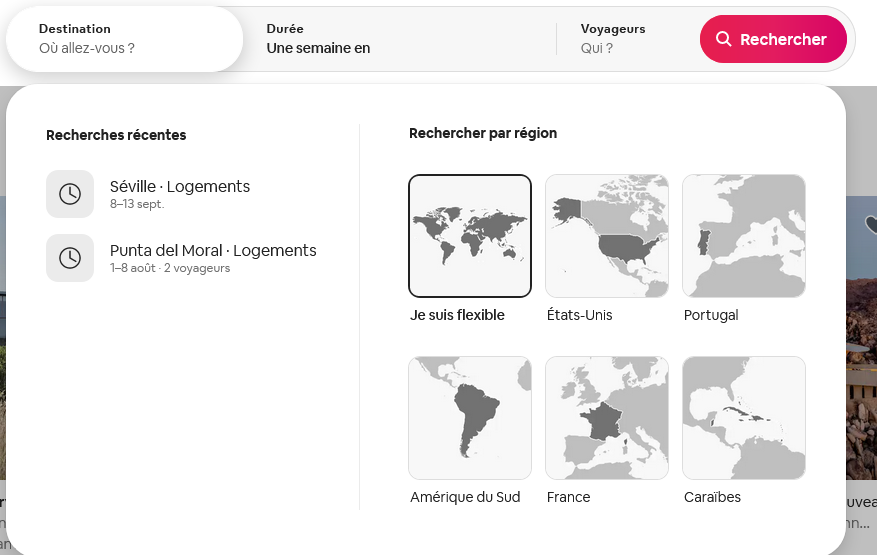Click the 'Je suis flexible' label

pyautogui.click(x=457, y=315)
